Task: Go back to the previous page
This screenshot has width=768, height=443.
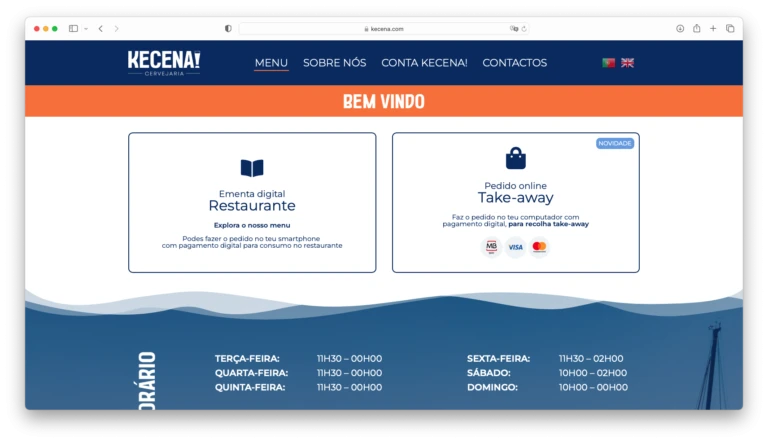Action: point(100,29)
